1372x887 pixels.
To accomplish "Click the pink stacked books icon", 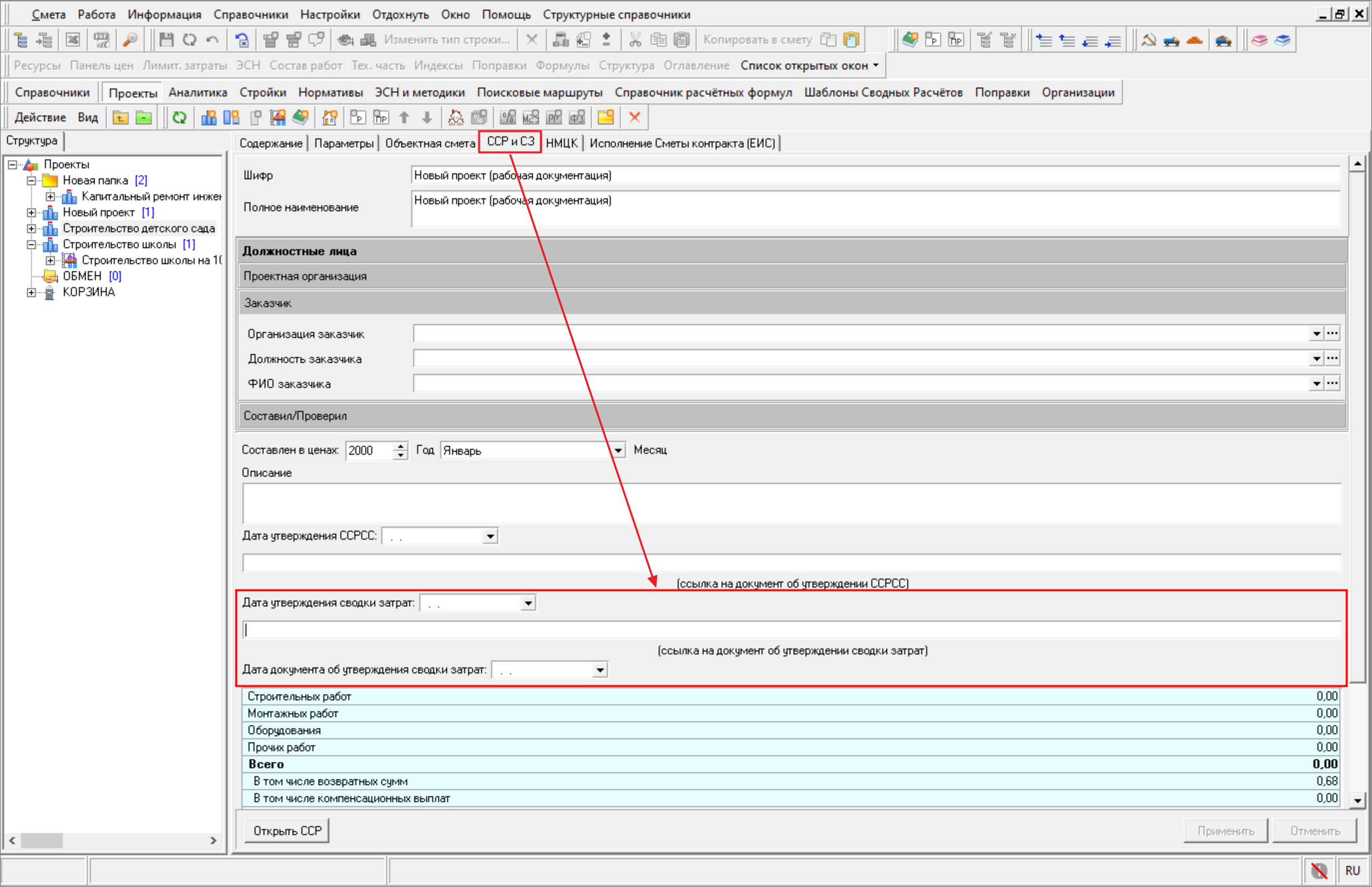I will click(1259, 40).
